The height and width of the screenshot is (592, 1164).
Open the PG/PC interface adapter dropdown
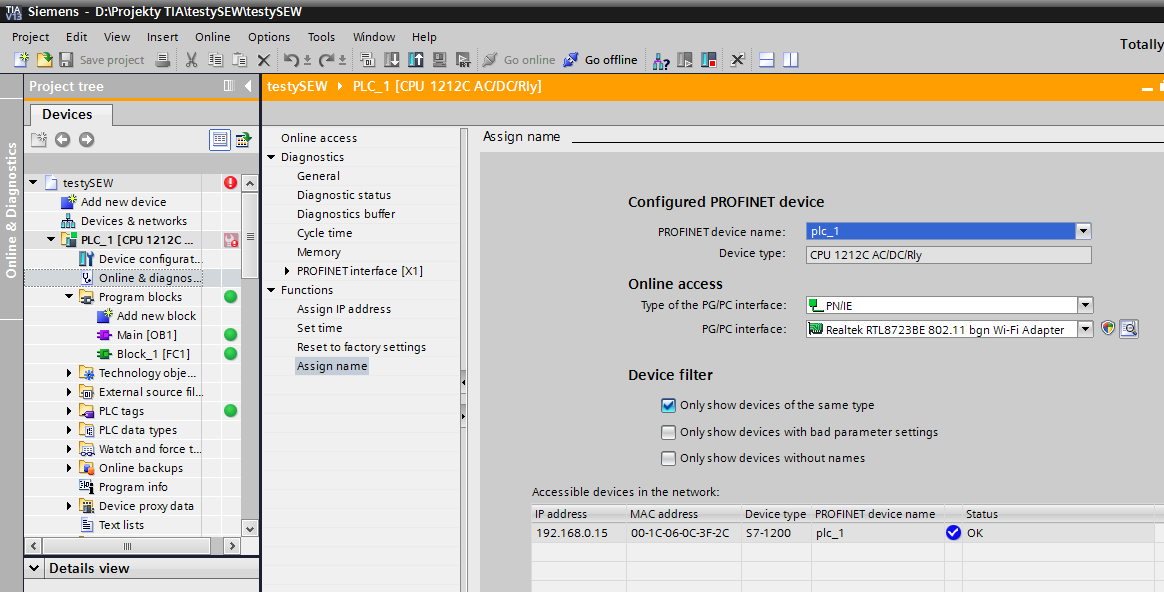[1085, 329]
